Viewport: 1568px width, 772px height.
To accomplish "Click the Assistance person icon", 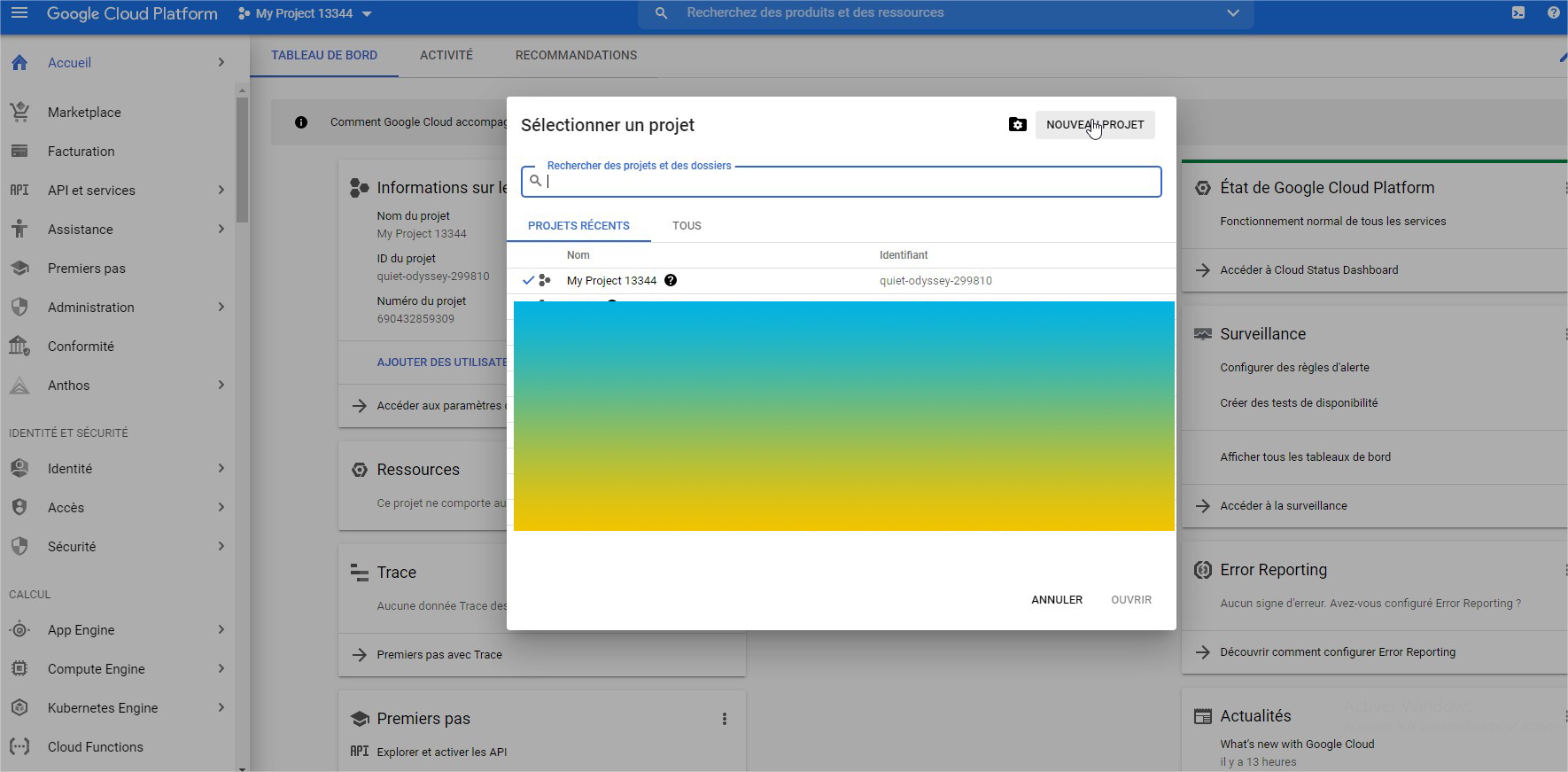I will (19, 229).
